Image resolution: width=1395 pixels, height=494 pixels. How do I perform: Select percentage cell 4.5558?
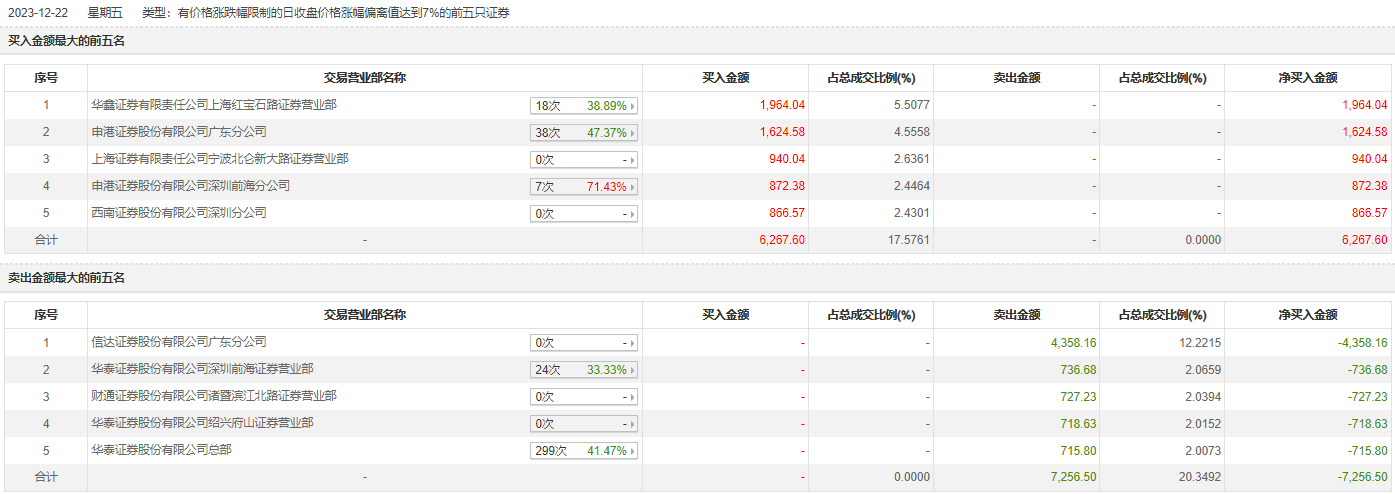click(910, 131)
